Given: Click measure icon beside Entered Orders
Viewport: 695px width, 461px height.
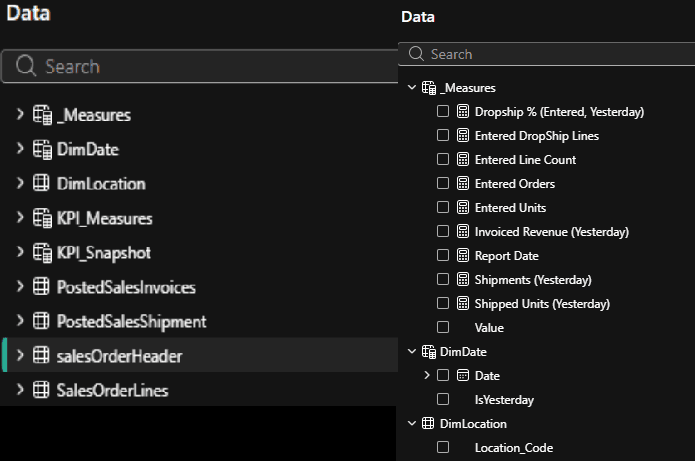Looking at the screenshot, I should pos(463,183).
